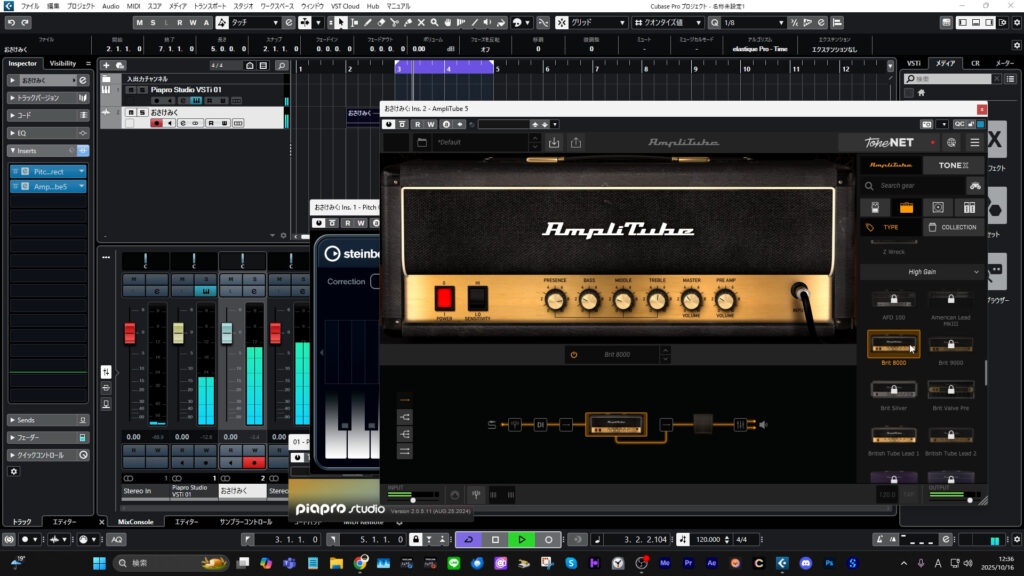This screenshot has height=576, width=1024.
Task: Enable record on the おさけみく track
Action: 156,123
